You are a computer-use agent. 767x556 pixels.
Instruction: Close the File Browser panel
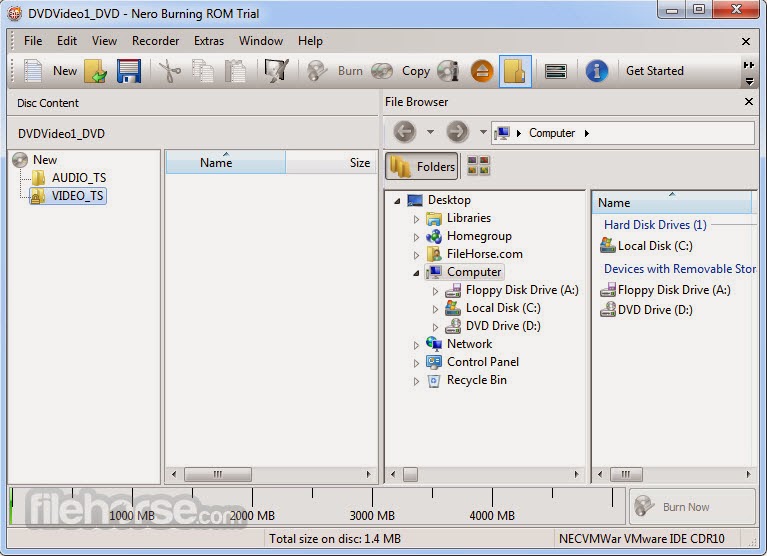coord(748,102)
